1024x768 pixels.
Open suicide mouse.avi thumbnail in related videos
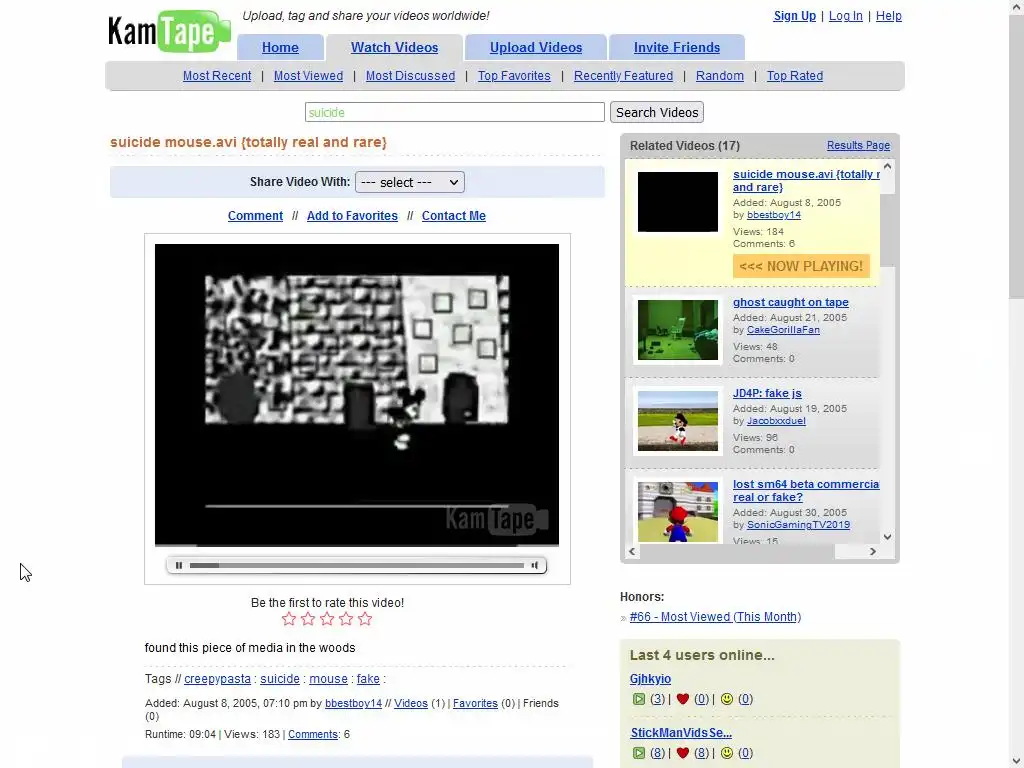[678, 202]
